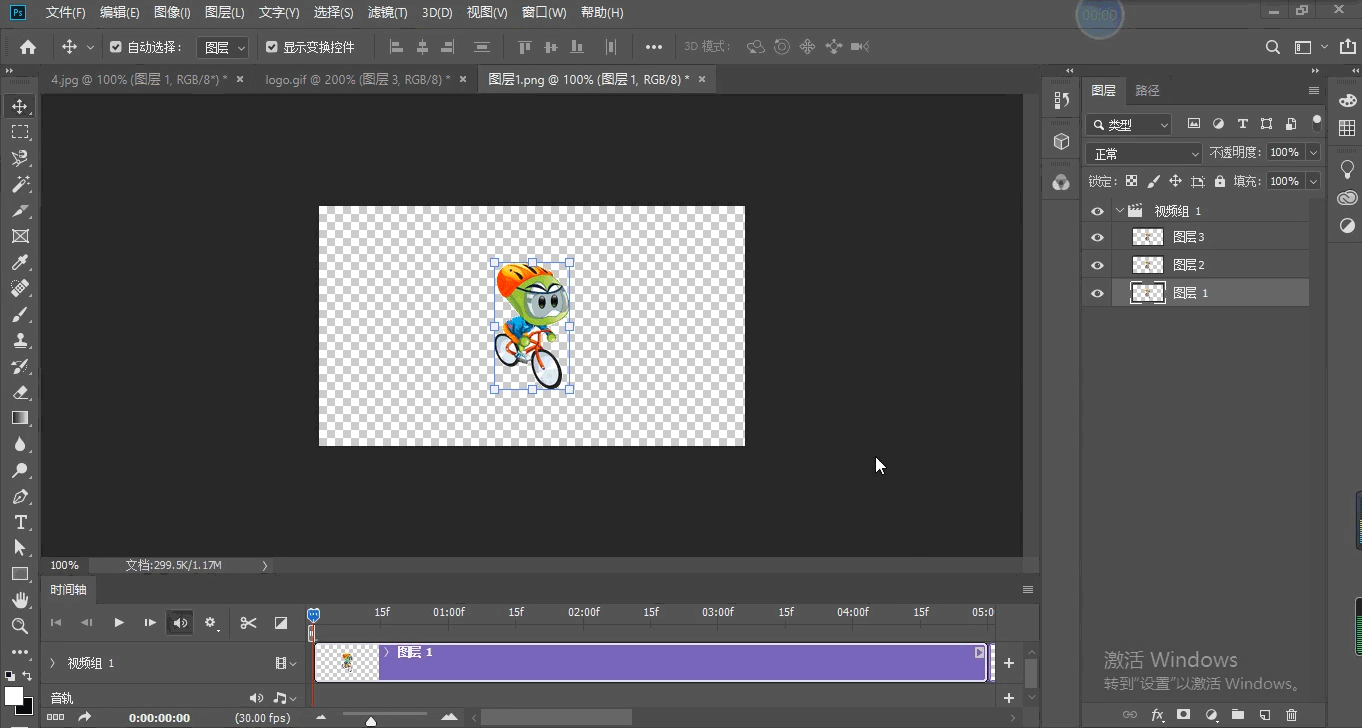Viewport: 1362px width, 728px height.
Task: Open the History panel icon
Action: [x=1062, y=100]
